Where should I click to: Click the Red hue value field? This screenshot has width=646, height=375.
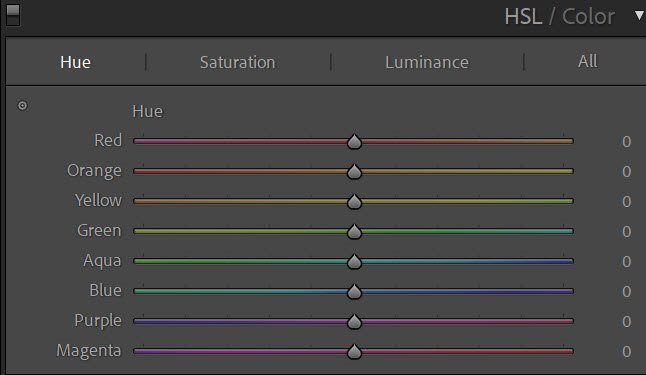pos(626,142)
